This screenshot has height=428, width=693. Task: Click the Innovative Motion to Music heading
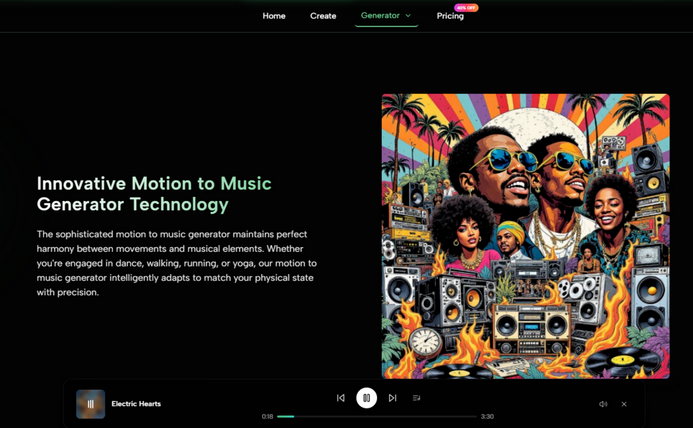tap(154, 194)
